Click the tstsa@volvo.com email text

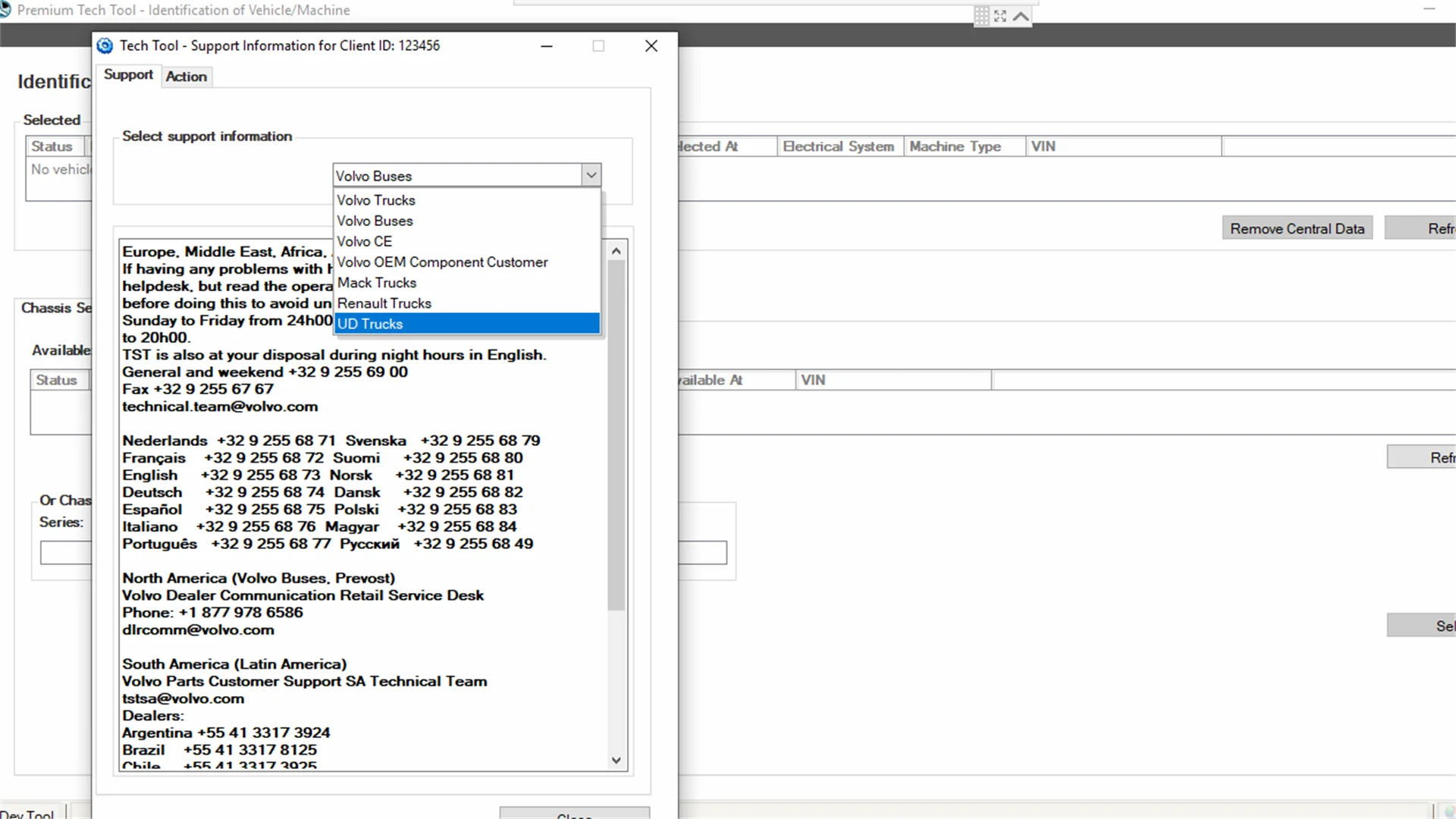(x=183, y=698)
